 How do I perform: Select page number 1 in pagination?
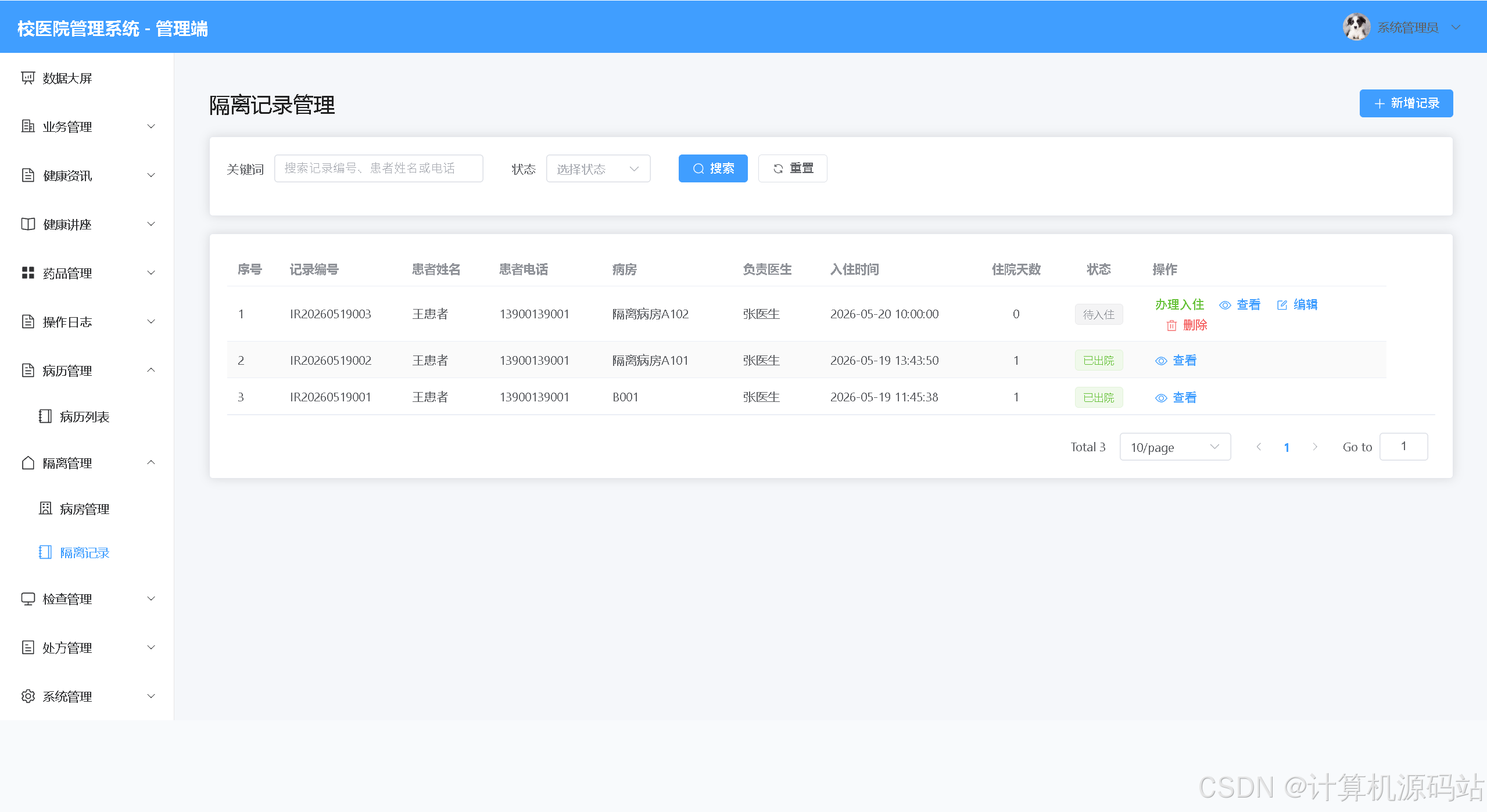pos(1287,447)
